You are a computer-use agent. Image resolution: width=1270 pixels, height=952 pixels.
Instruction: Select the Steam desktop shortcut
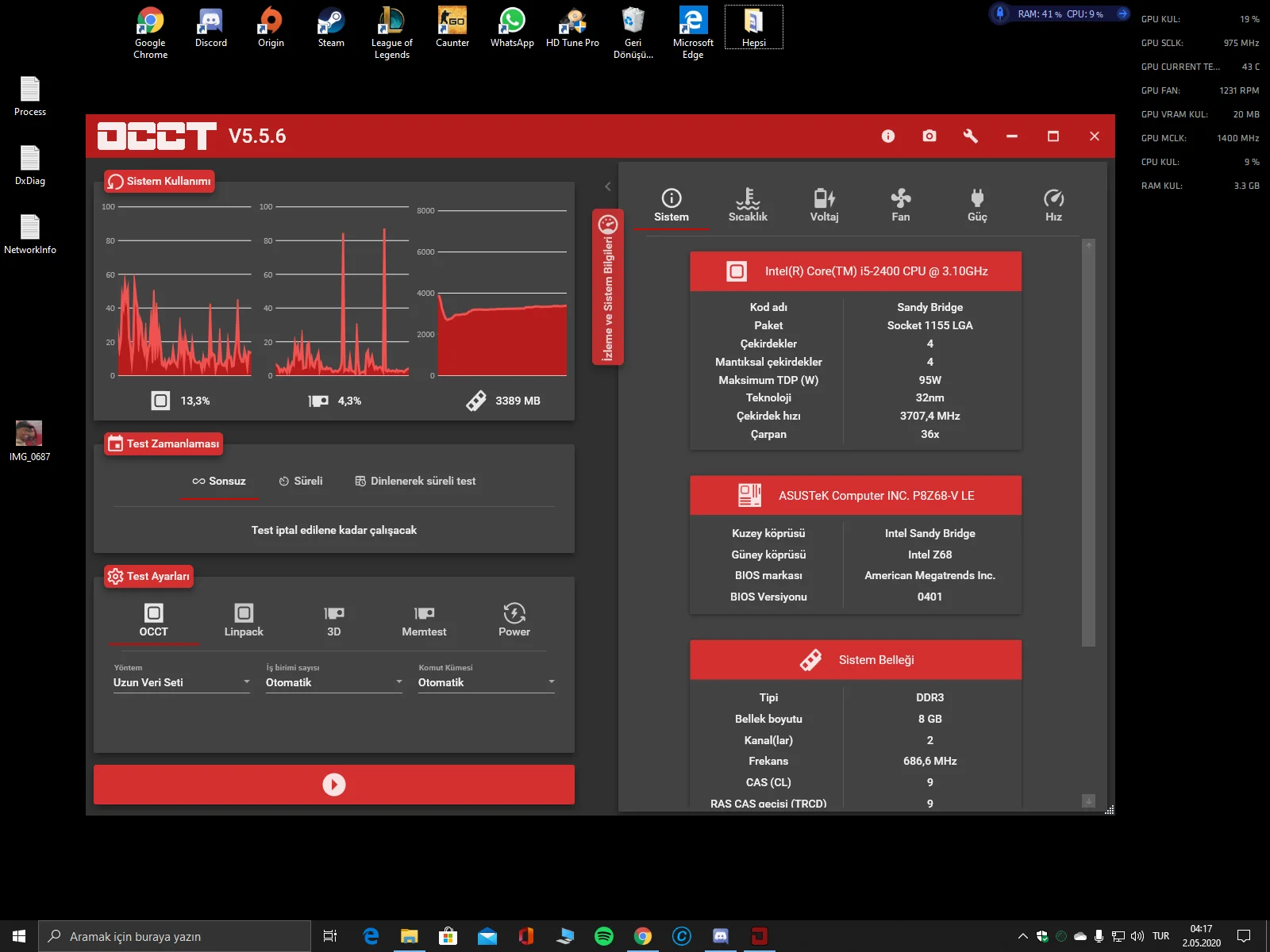(331, 29)
